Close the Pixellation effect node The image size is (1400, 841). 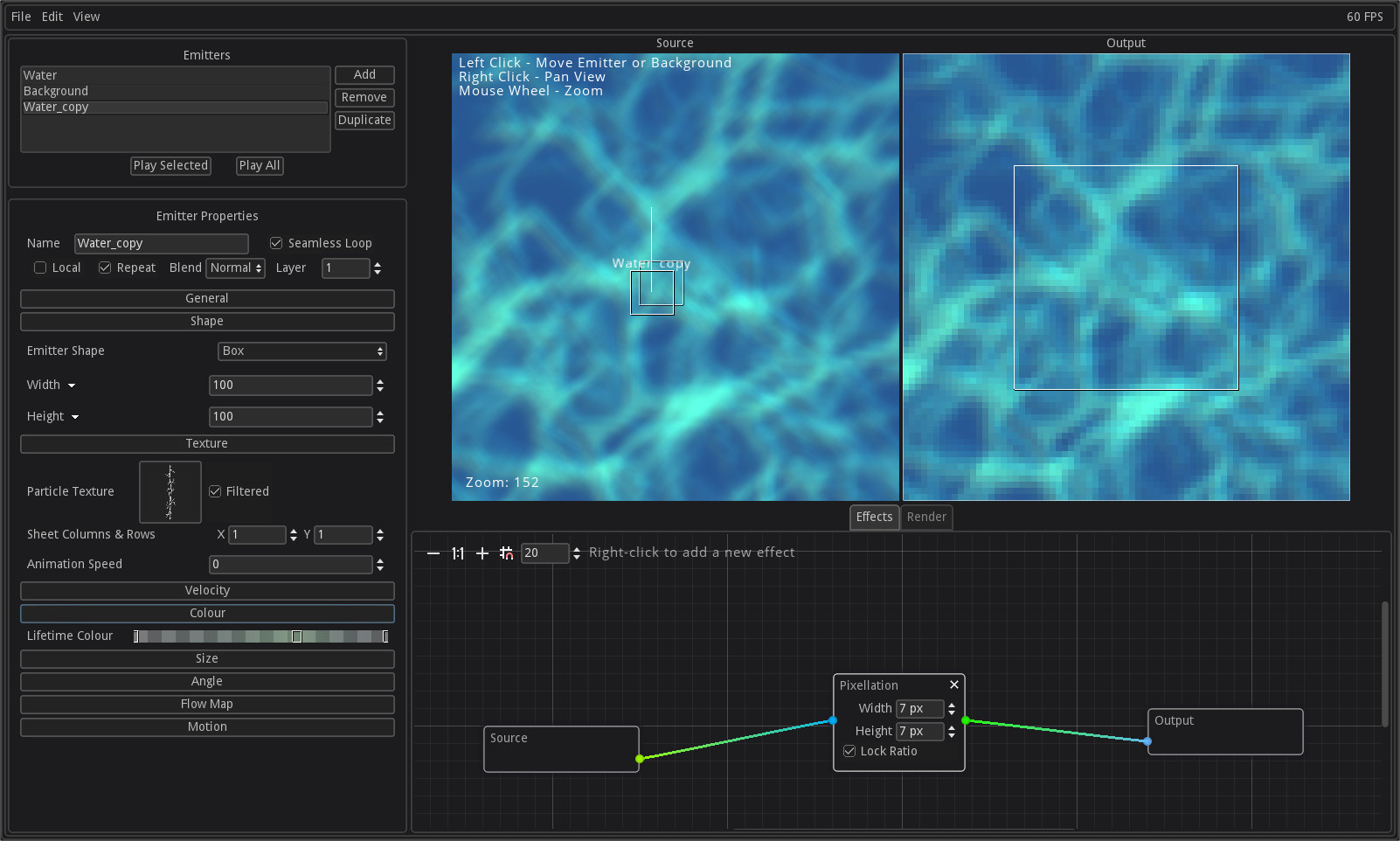953,685
